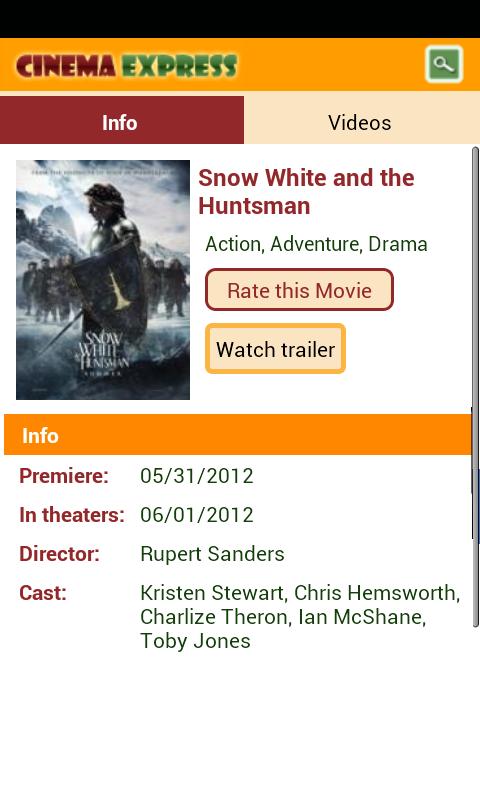This screenshot has width=480, height=800.
Task: Select the Info tab
Action: [122, 120]
